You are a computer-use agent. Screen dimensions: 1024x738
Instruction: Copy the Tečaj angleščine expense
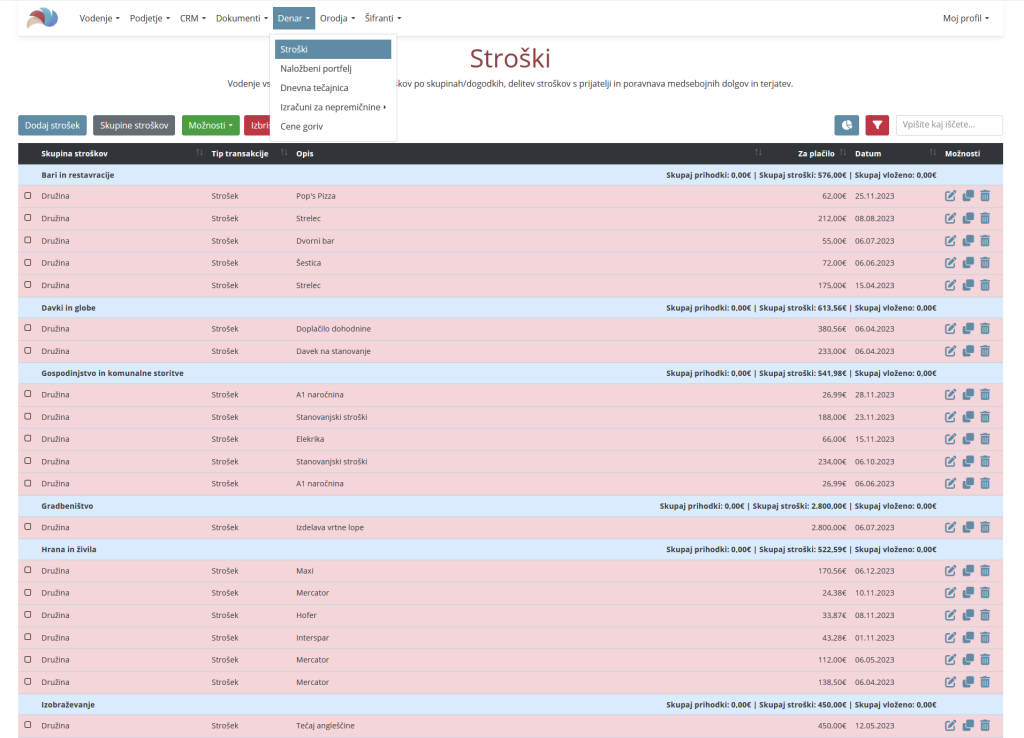point(968,725)
